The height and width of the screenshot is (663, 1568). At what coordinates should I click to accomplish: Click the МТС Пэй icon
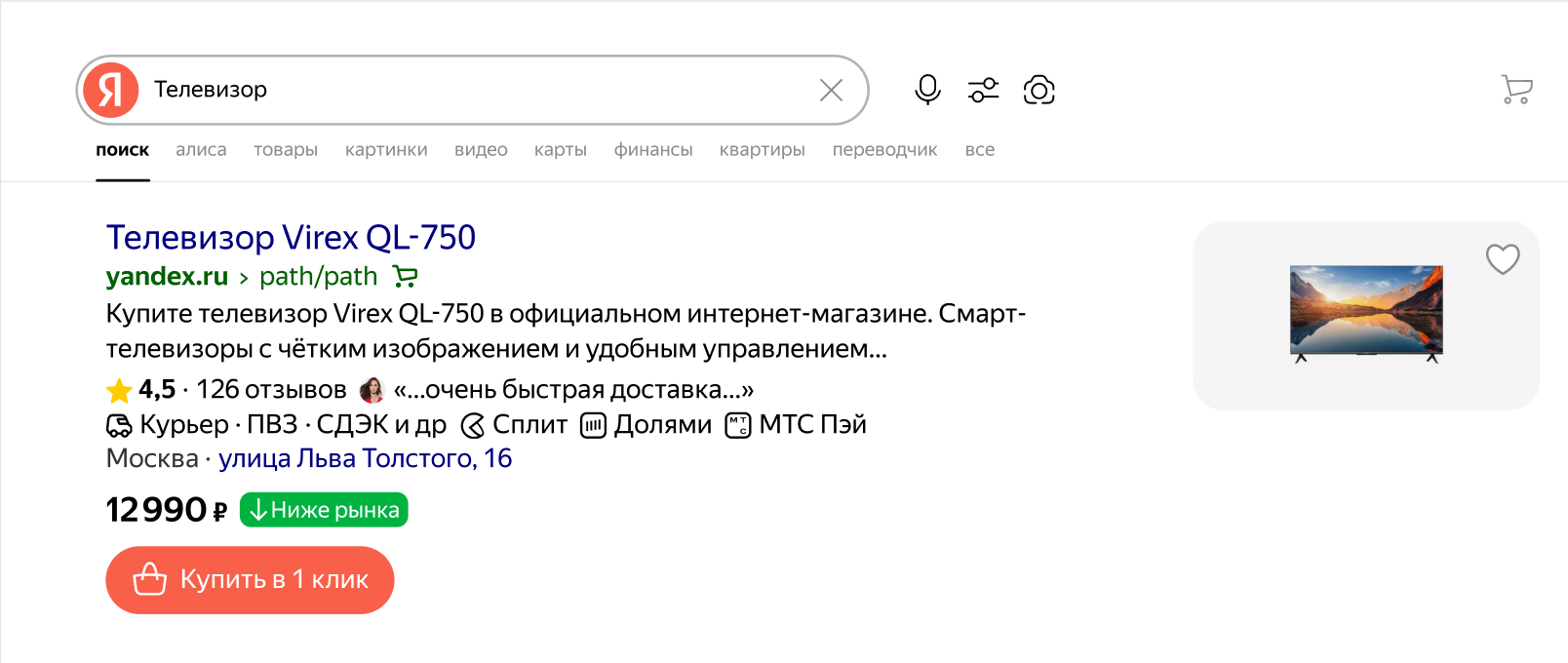click(738, 425)
